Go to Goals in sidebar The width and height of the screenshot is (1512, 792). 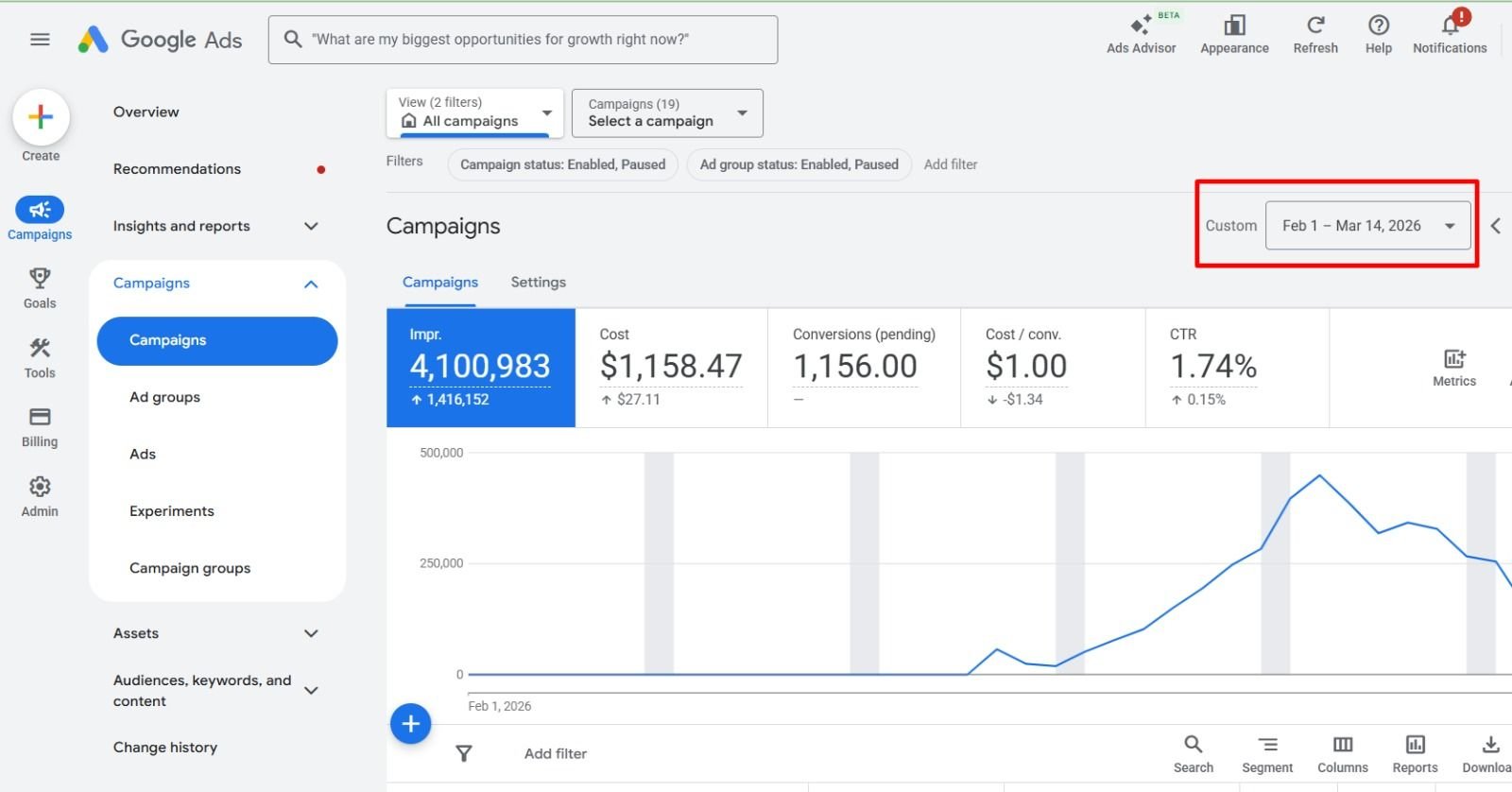[40, 287]
